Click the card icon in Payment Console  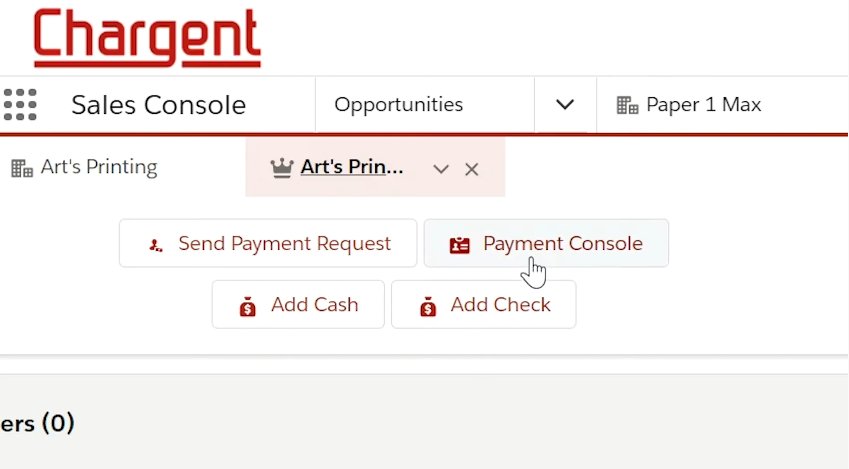[460, 245]
